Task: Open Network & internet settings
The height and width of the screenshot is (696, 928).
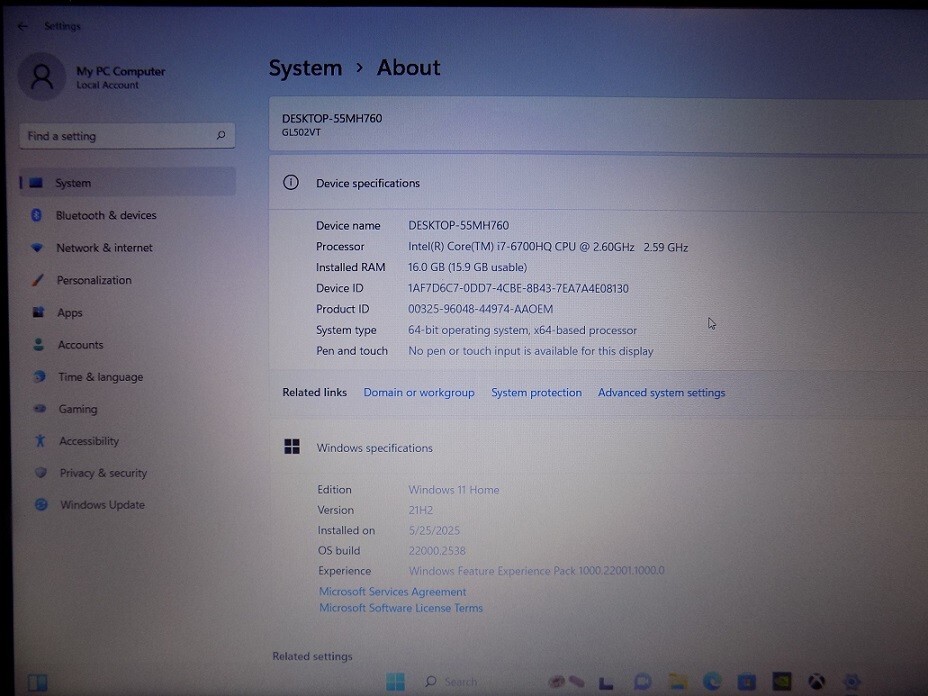Action: (104, 248)
